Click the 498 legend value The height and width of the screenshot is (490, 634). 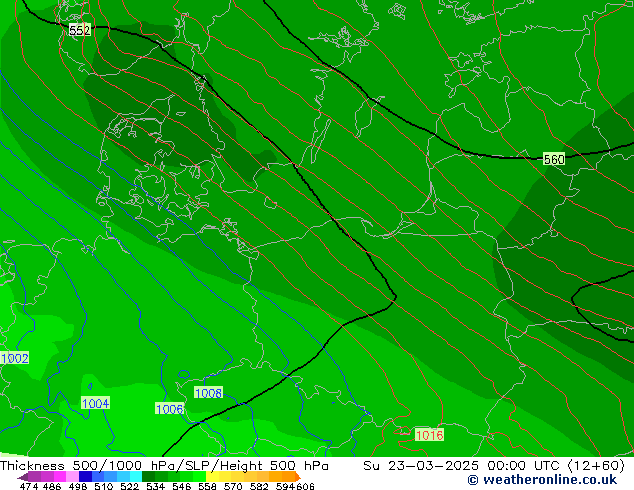click(78, 486)
